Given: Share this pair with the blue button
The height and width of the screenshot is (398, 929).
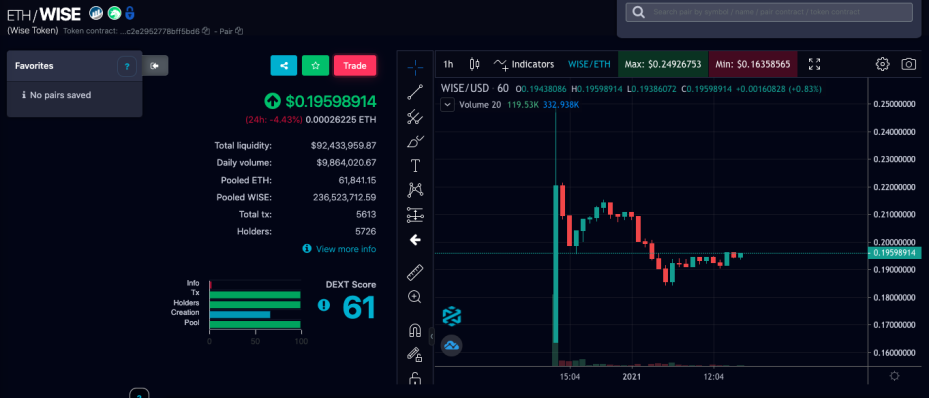Looking at the screenshot, I should click(284, 66).
